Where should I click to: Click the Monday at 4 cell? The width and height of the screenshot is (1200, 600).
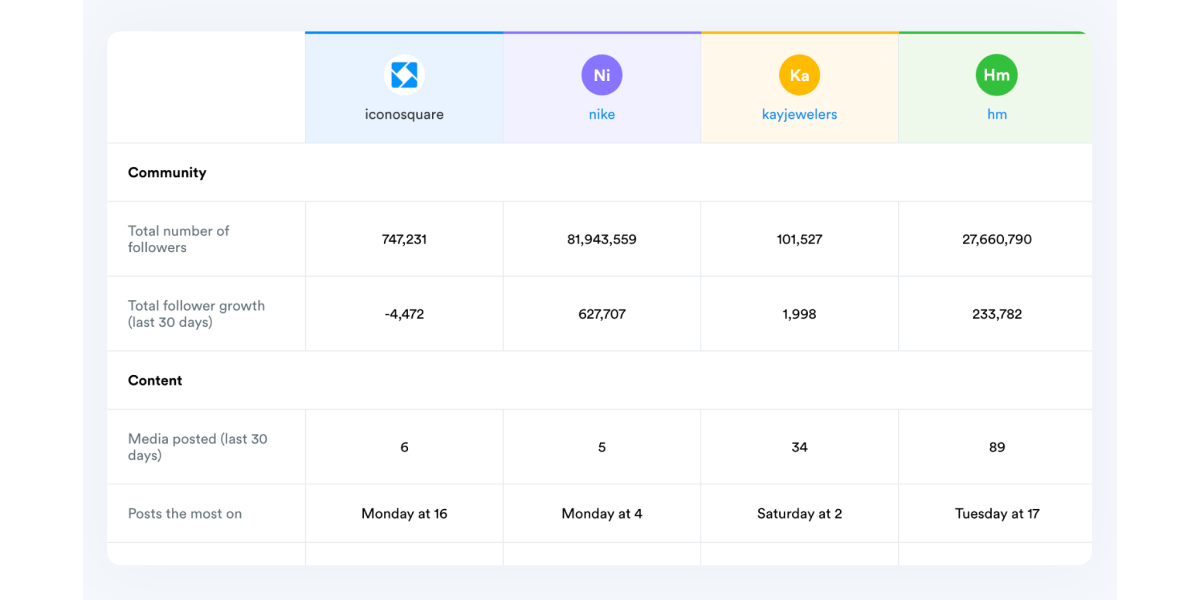click(x=602, y=514)
